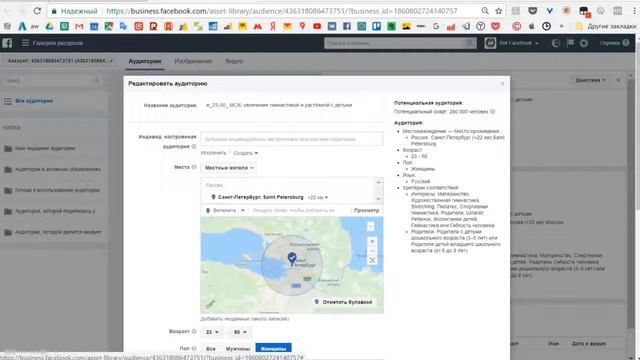Open the Gmail bookmark icon

point(79,27)
